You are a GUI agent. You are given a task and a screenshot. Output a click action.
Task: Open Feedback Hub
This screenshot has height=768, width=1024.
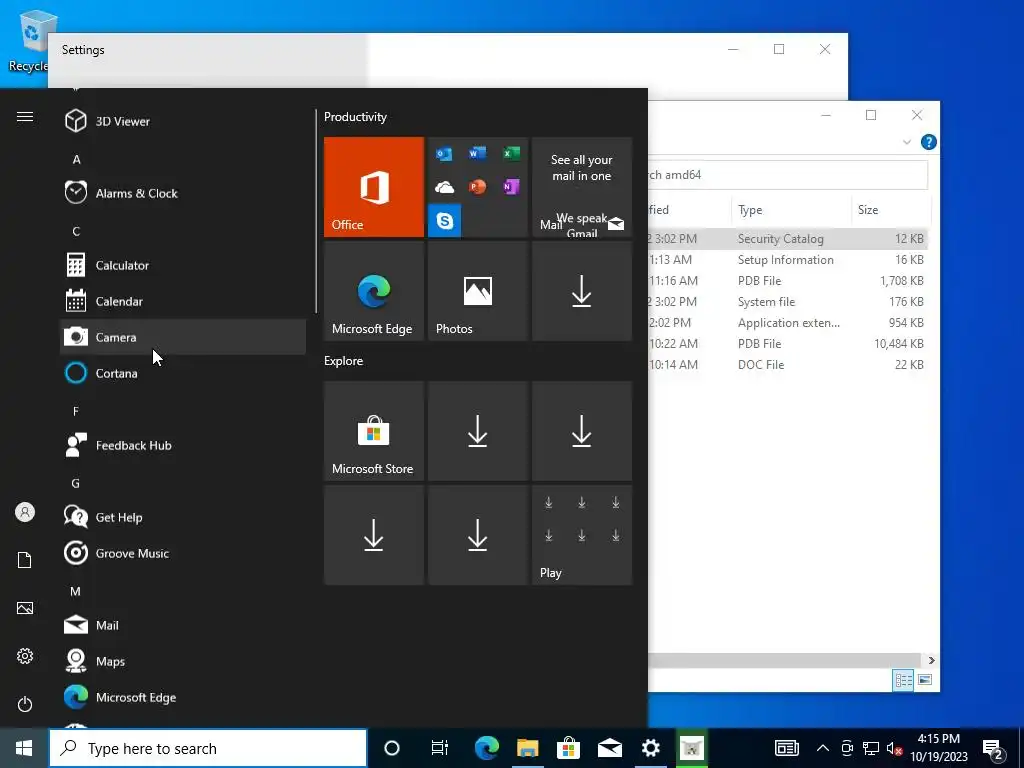point(183,445)
